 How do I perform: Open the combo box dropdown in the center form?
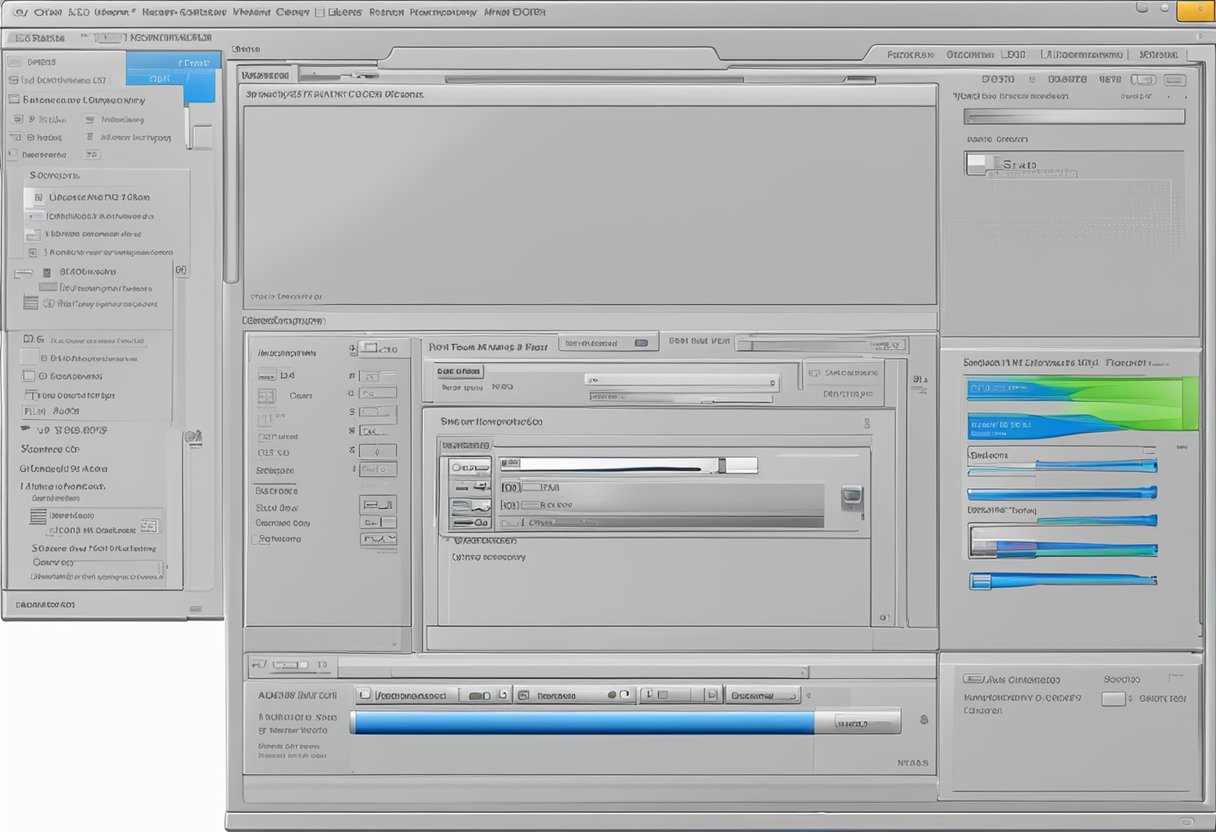[772, 383]
